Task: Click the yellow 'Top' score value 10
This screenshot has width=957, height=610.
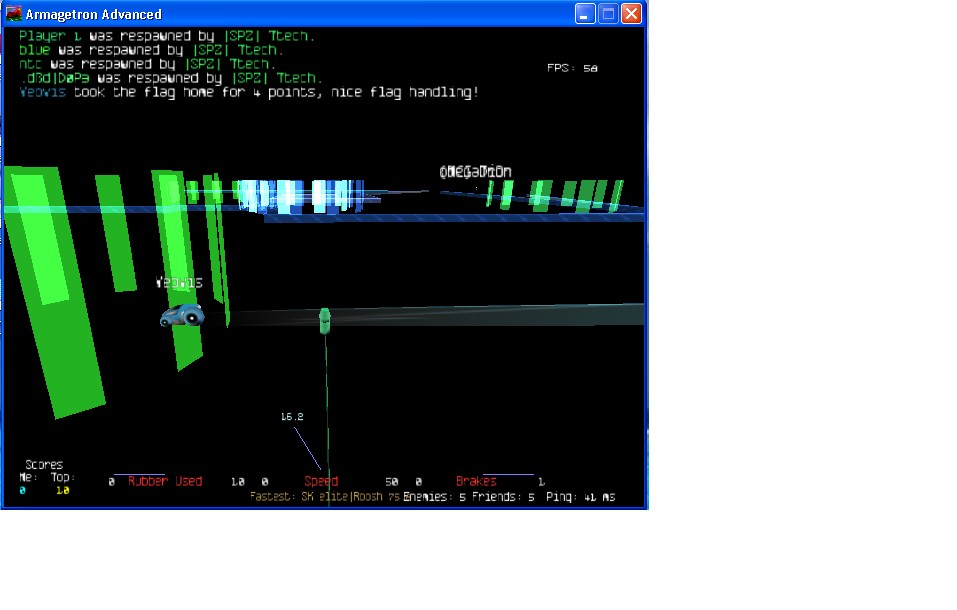Action: pyautogui.click(x=62, y=490)
